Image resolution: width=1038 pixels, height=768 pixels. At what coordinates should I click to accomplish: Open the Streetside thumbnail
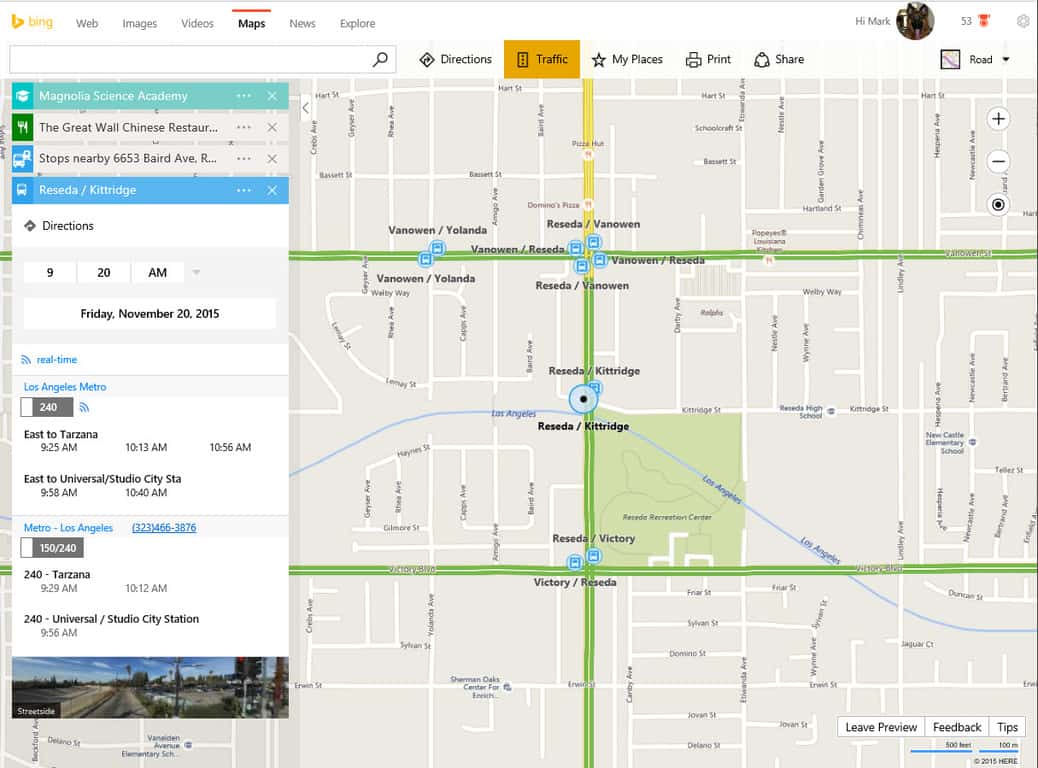(150, 687)
